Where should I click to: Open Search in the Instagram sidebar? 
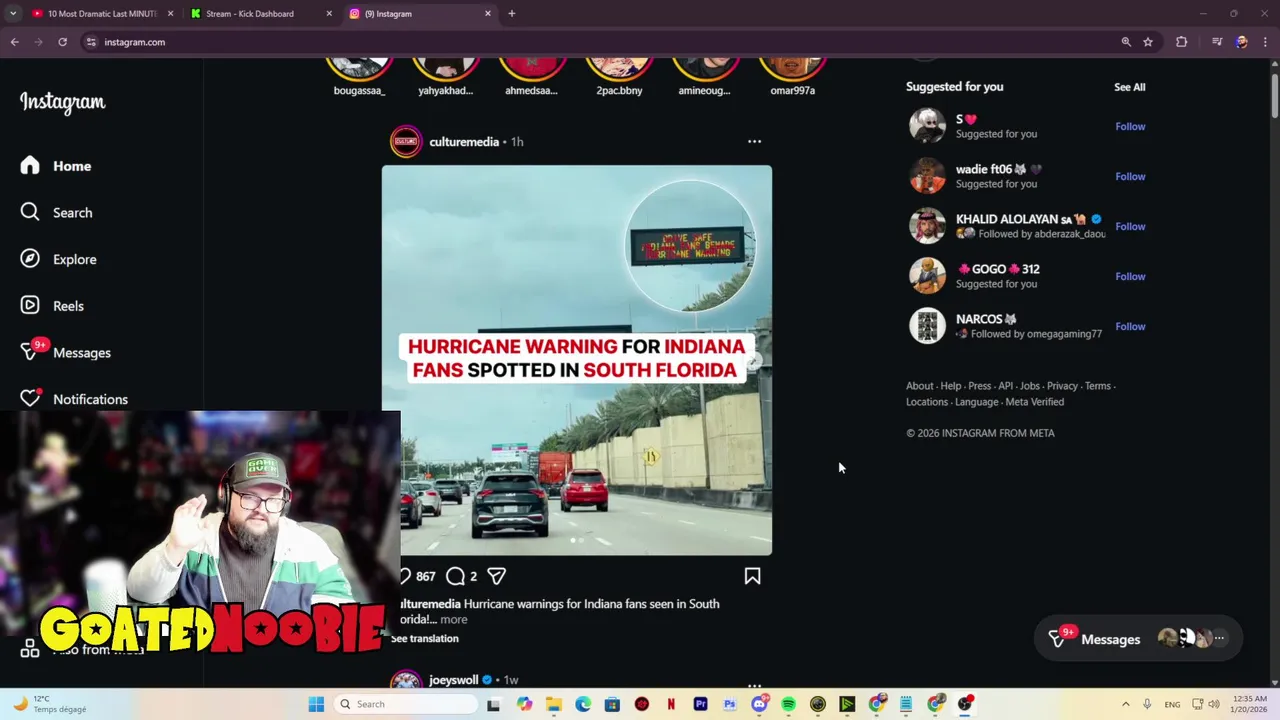coord(57,212)
